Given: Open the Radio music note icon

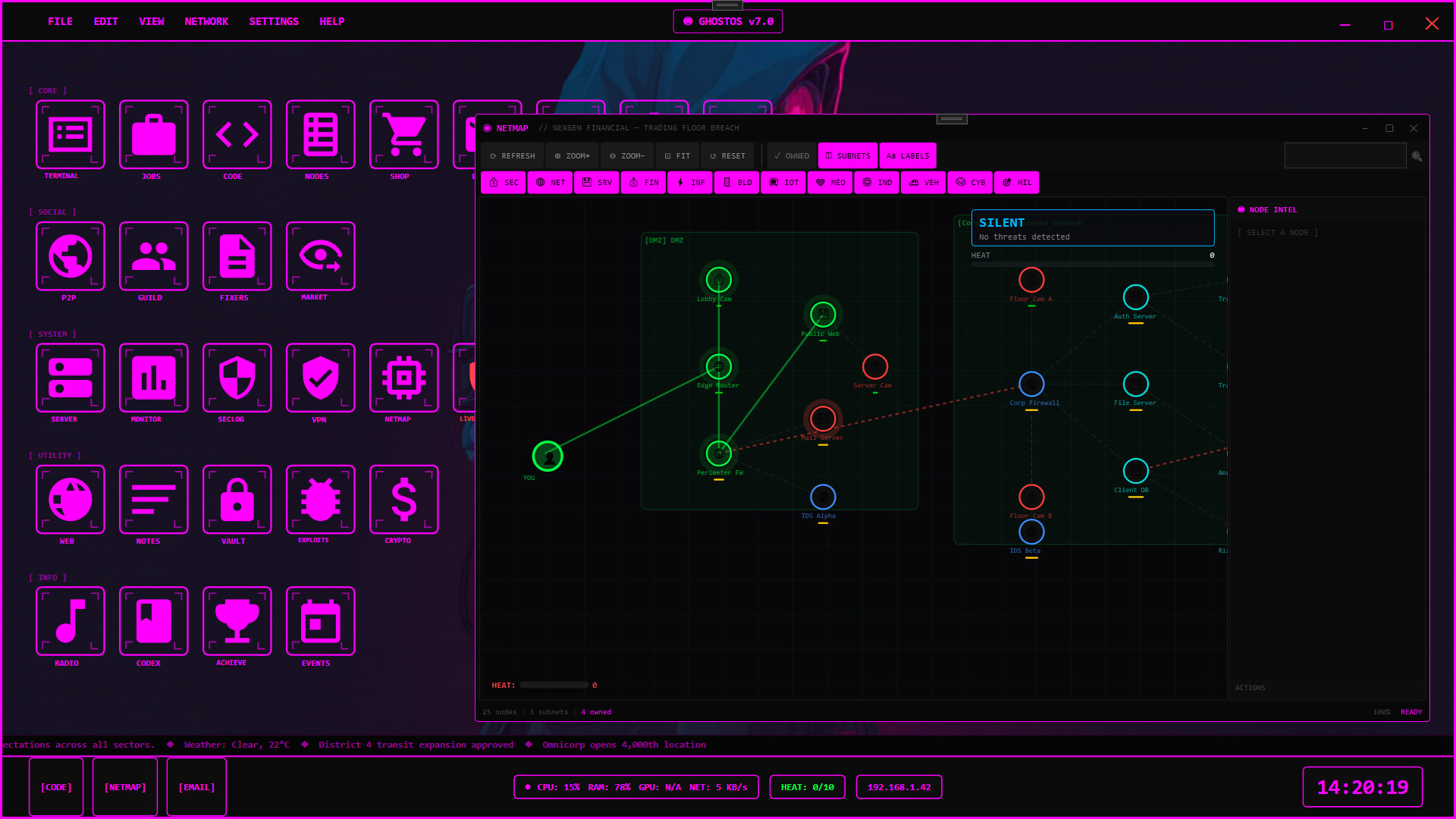Looking at the screenshot, I should click(70, 621).
